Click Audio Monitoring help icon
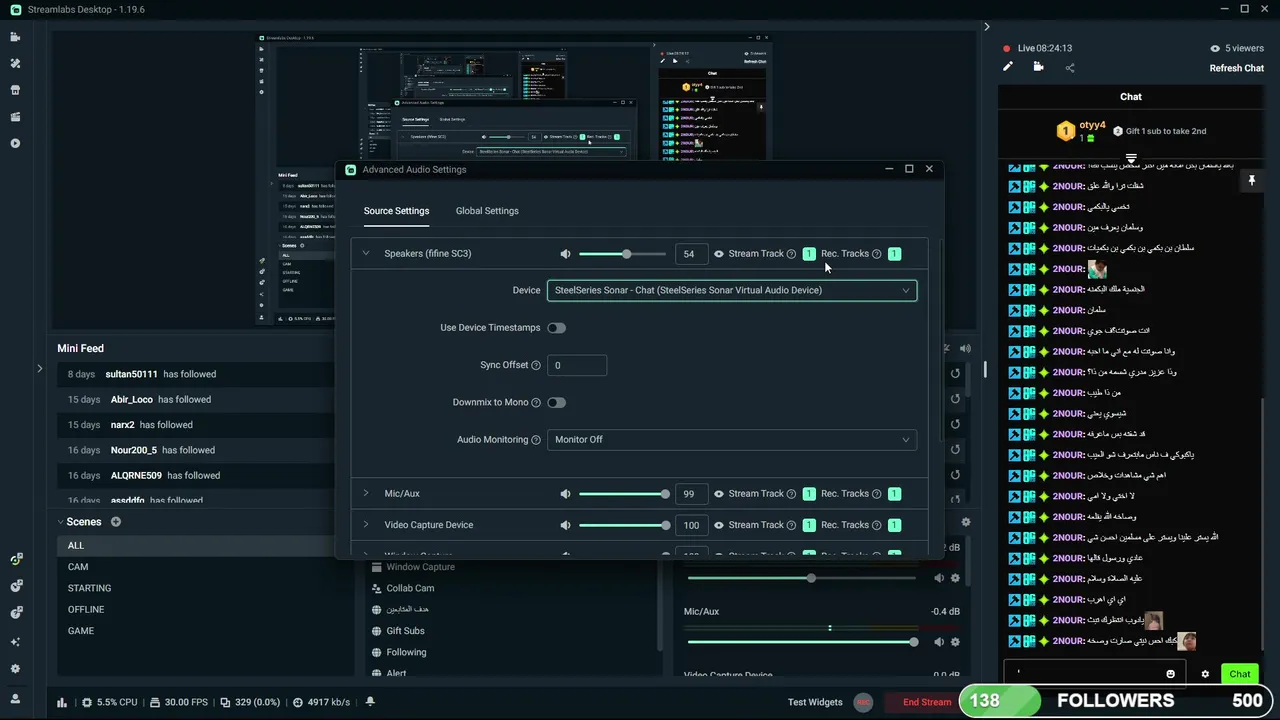This screenshot has height=720, width=1280. (x=536, y=440)
